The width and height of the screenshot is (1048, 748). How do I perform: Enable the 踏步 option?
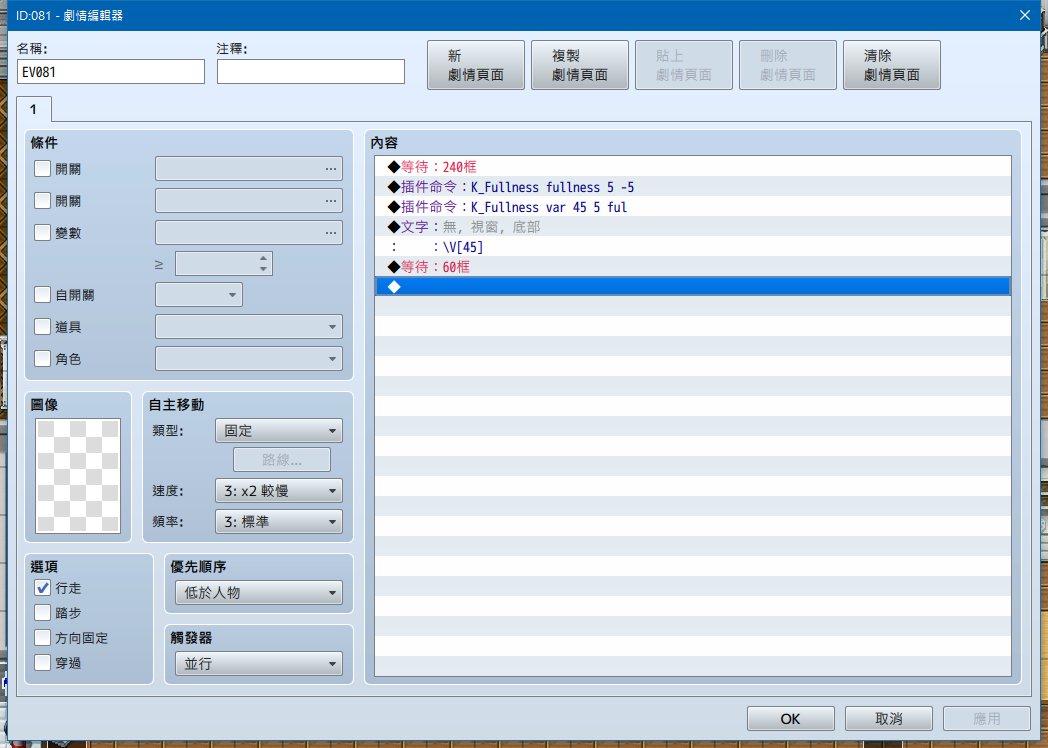[x=42, y=613]
